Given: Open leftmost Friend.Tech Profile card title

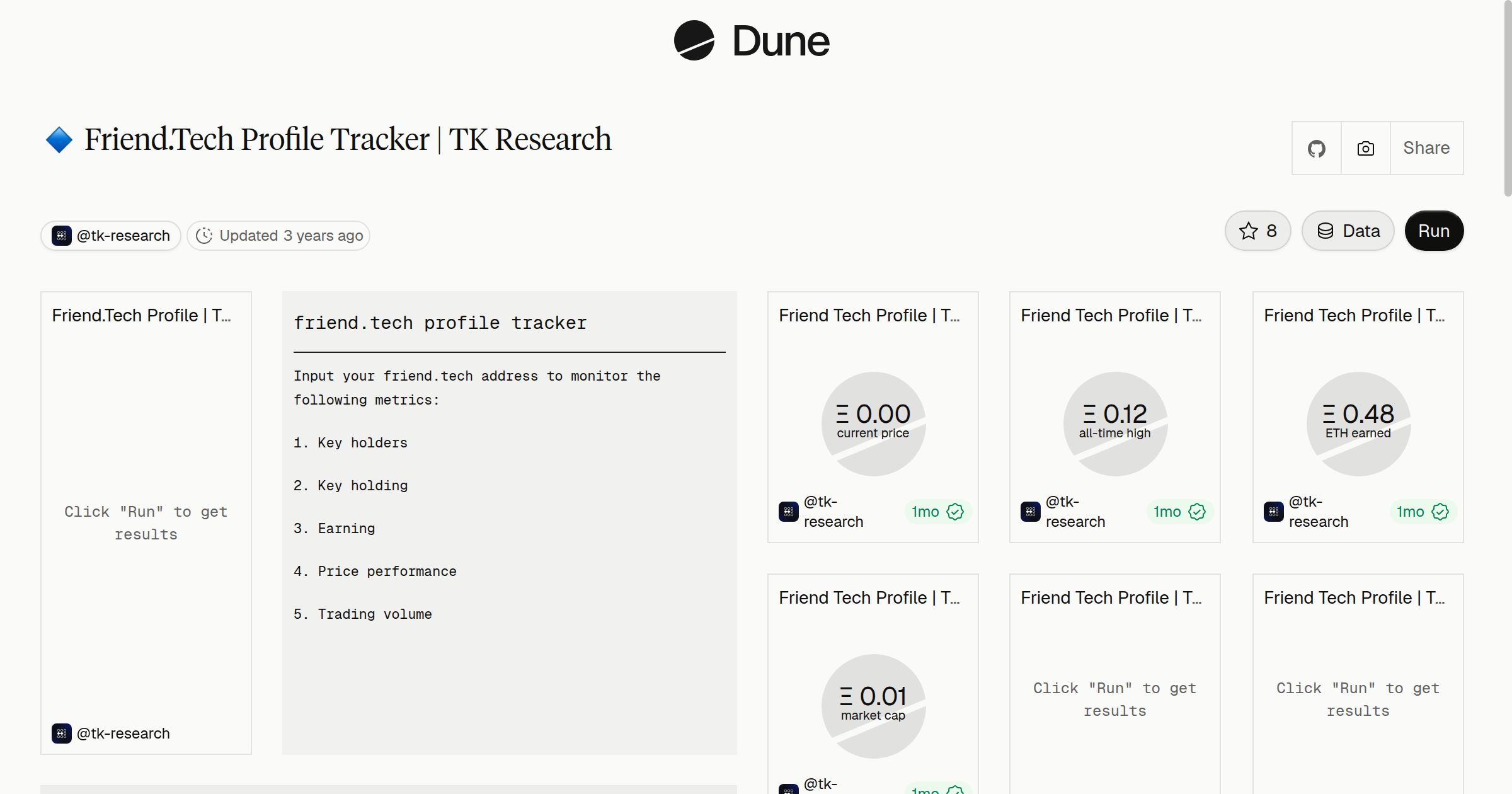Looking at the screenshot, I should tap(142, 315).
